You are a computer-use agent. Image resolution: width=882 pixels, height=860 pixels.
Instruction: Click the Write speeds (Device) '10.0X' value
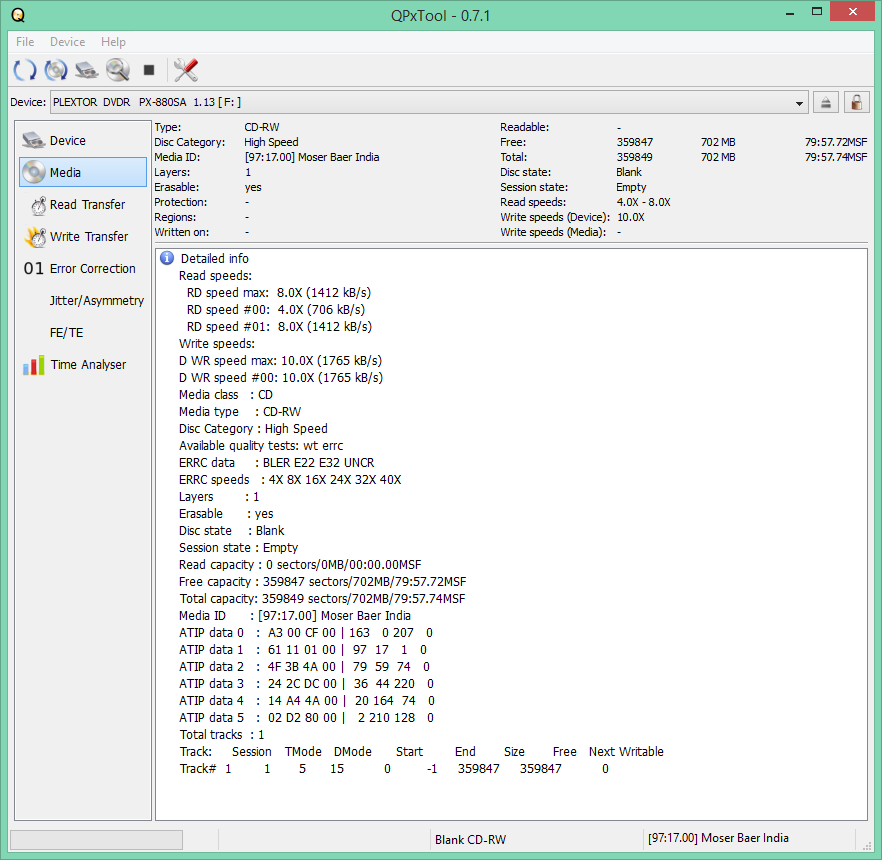coord(631,217)
